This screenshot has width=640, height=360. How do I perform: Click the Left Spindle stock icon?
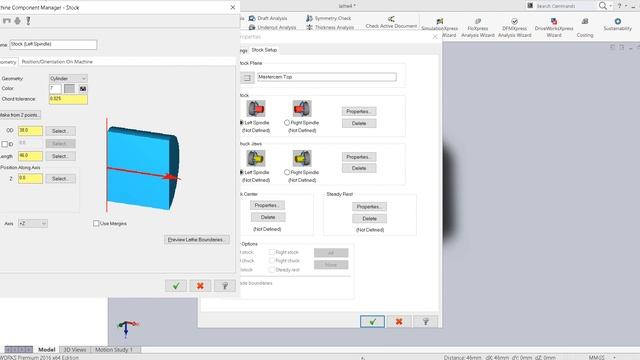click(256, 109)
